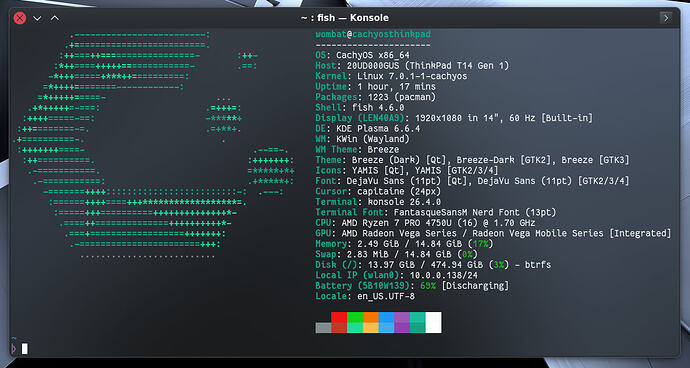The width and height of the screenshot is (690, 368).
Task: Select the orange color swatch in top row
Action: coord(371,317)
